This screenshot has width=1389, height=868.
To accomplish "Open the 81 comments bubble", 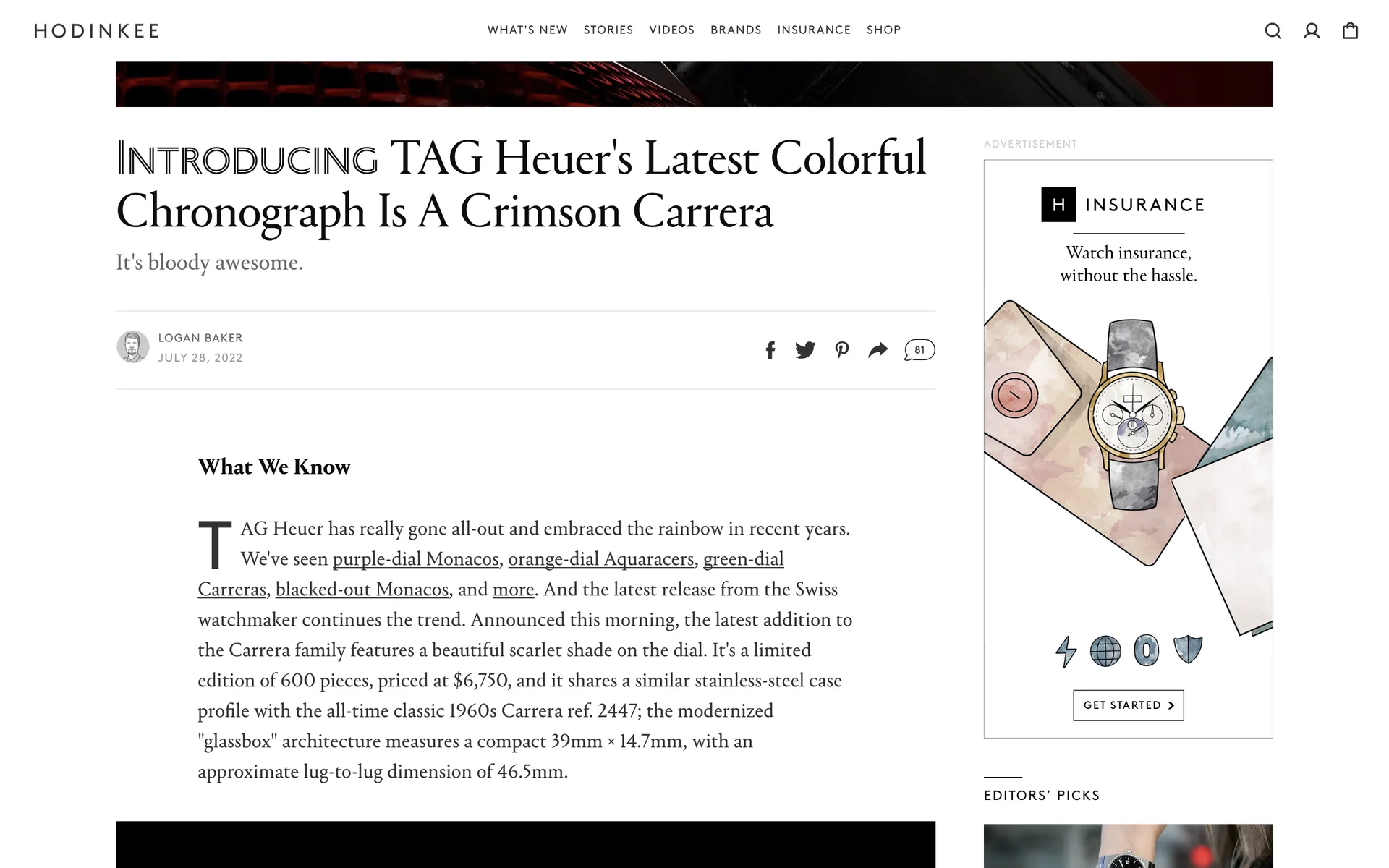I will click(919, 350).
